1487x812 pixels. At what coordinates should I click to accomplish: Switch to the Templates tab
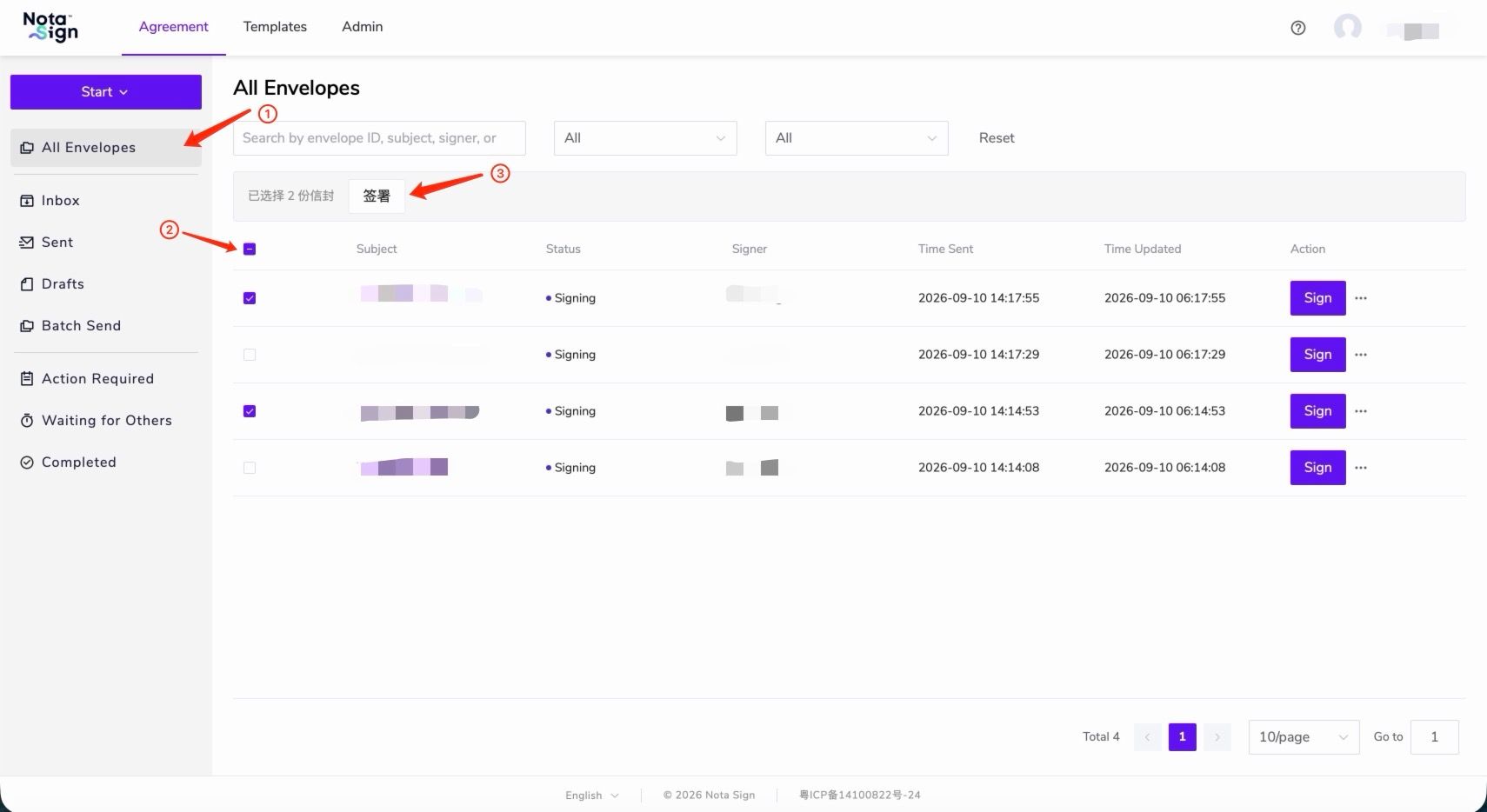tap(275, 27)
